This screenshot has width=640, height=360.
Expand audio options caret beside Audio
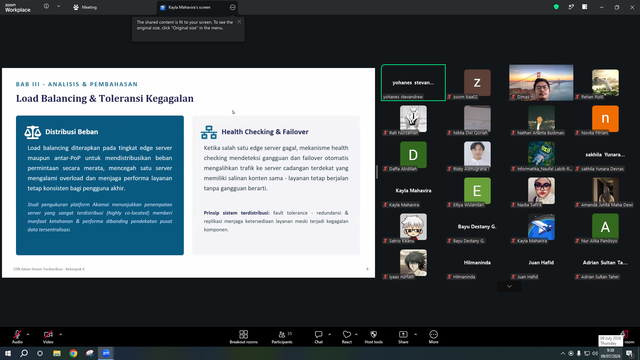tap(28, 334)
